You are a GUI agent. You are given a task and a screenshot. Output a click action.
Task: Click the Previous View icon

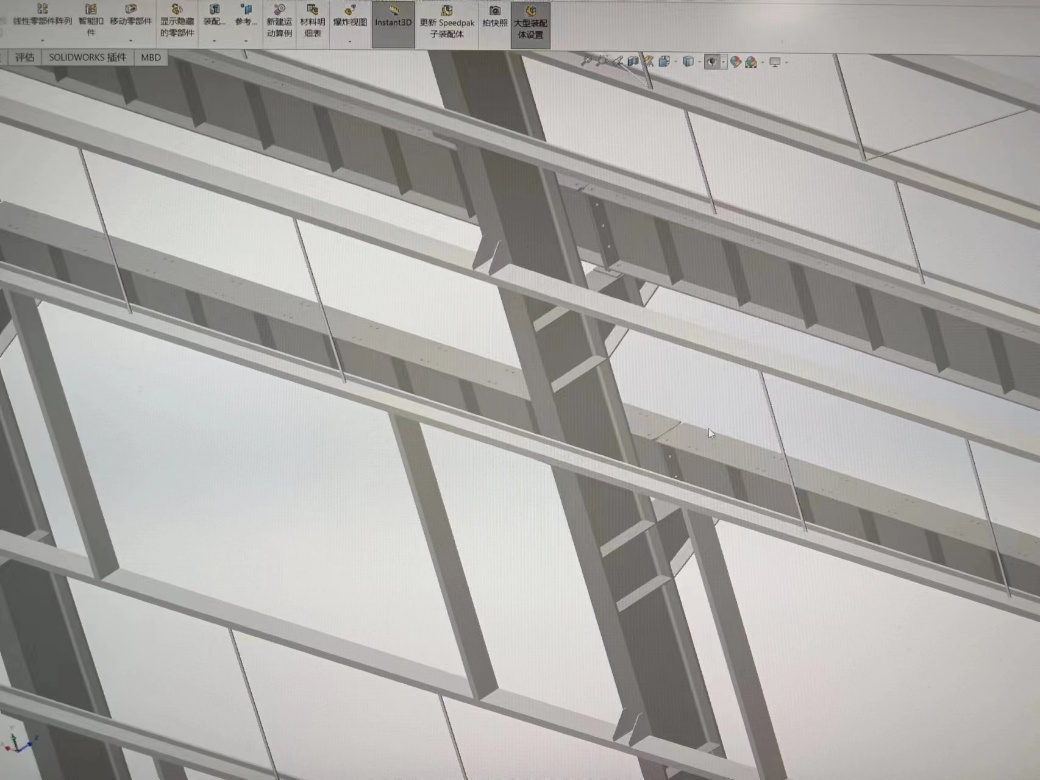pos(618,62)
